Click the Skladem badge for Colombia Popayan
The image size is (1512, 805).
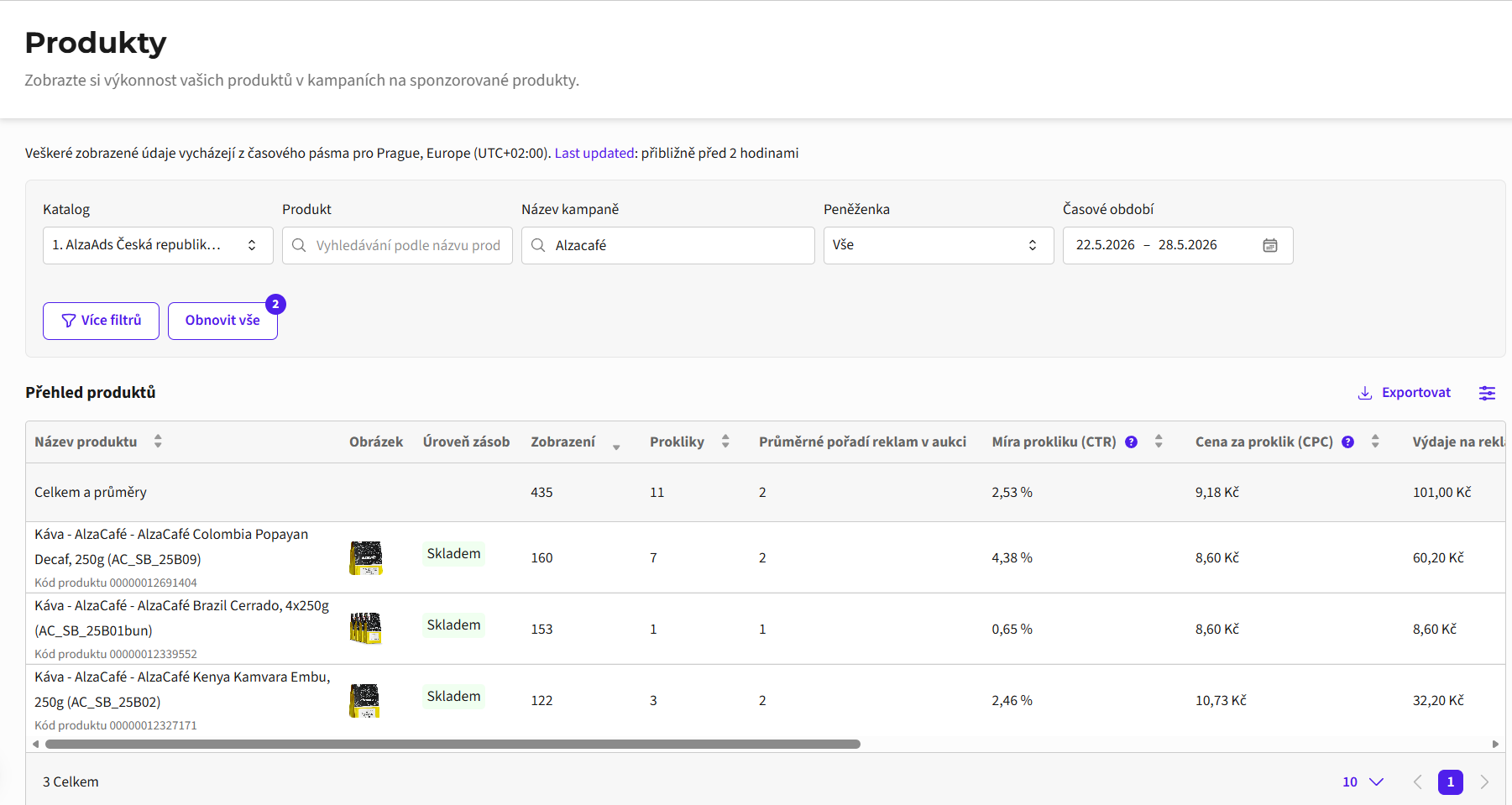(453, 554)
